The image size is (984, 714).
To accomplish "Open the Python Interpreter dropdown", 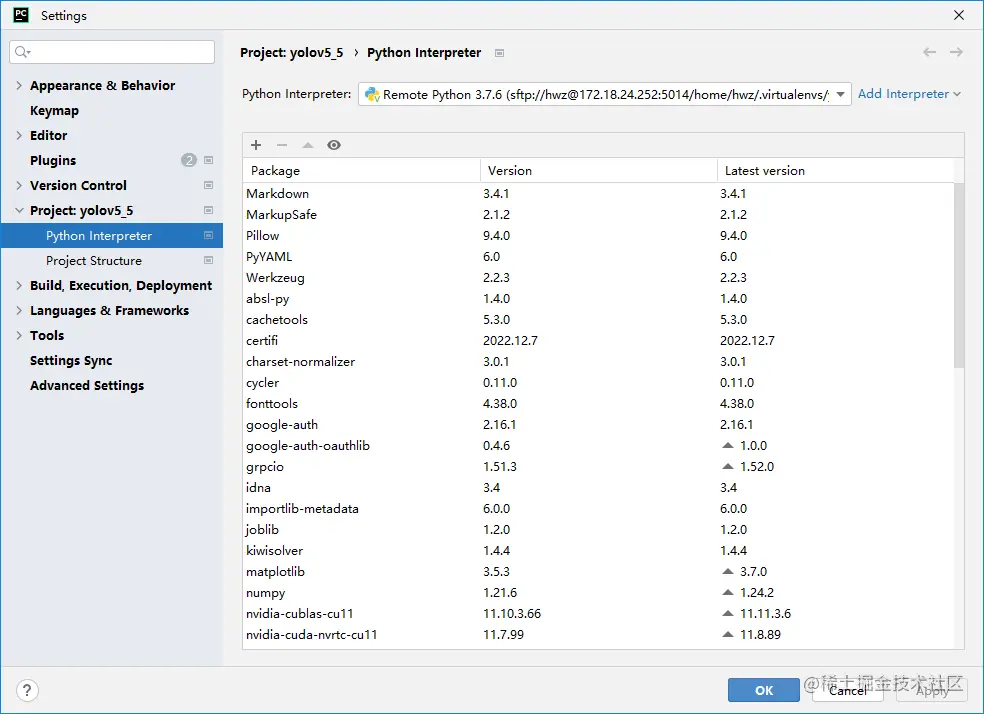I will [840, 94].
